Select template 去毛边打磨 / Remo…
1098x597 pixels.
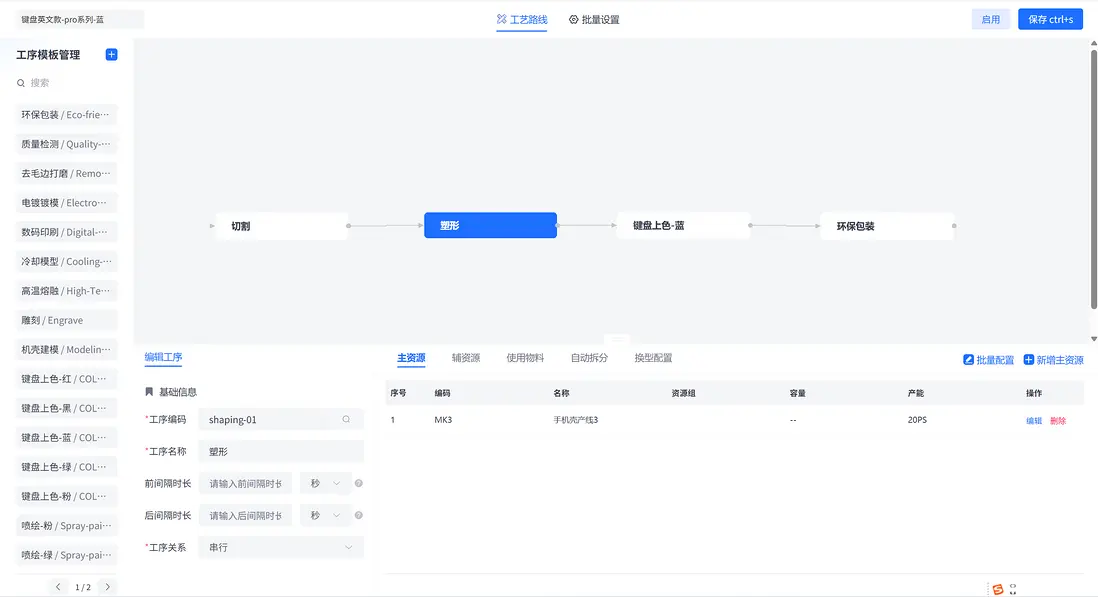(x=67, y=174)
